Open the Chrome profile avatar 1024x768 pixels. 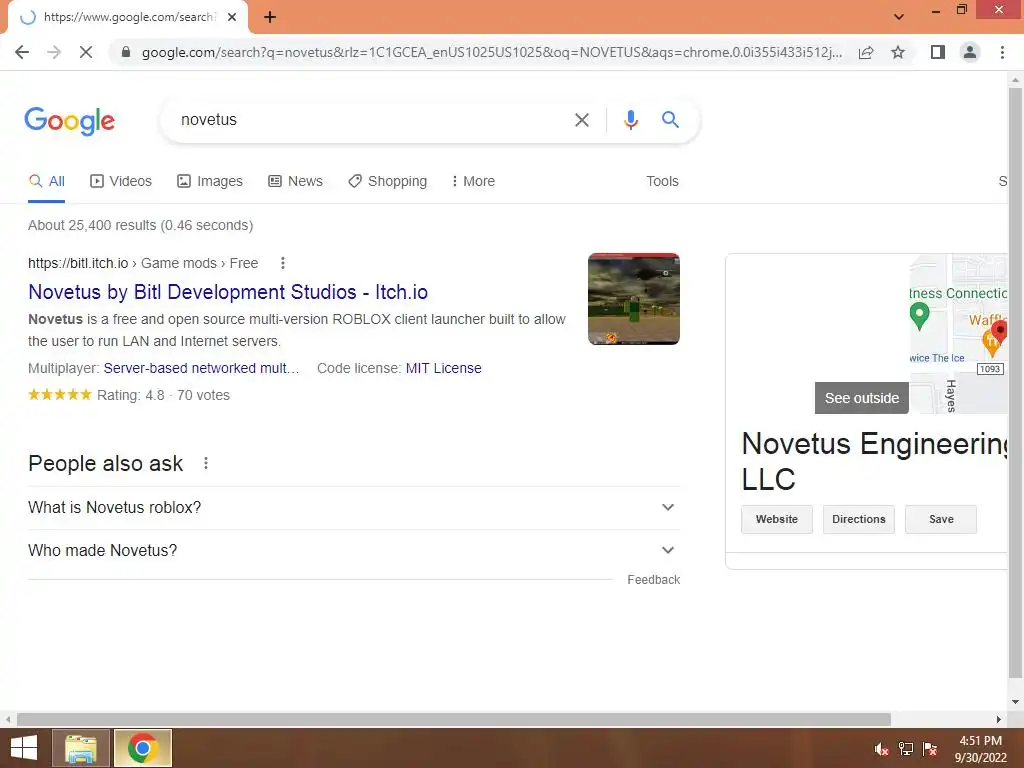click(970, 52)
